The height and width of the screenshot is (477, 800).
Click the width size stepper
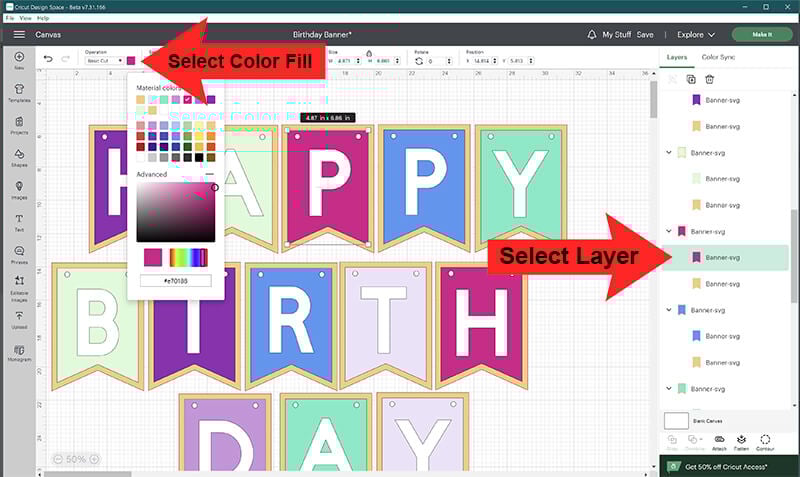tap(358, 61)
